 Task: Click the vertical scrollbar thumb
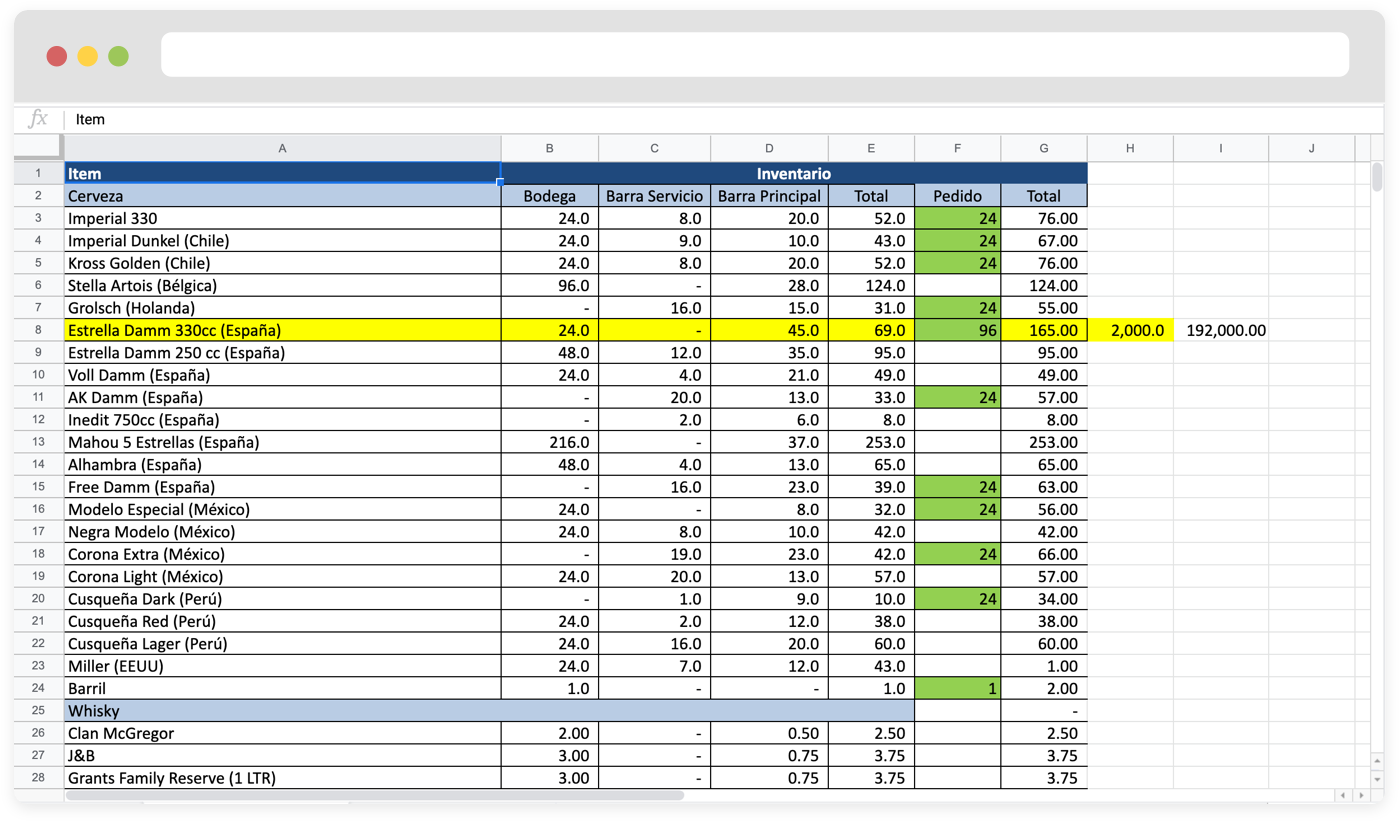[x=1377, y=177]
